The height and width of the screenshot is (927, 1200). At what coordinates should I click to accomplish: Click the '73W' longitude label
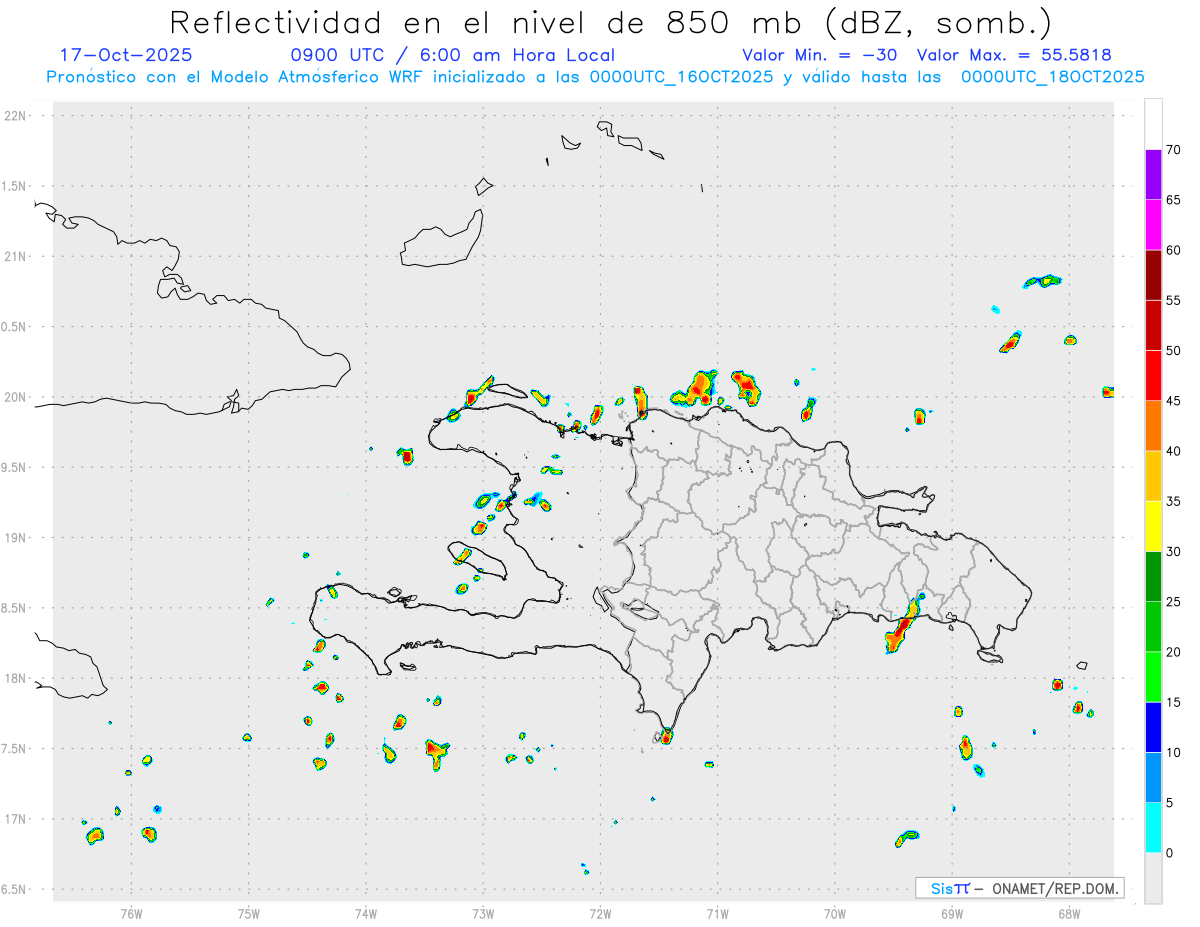(x=483, y=913)
